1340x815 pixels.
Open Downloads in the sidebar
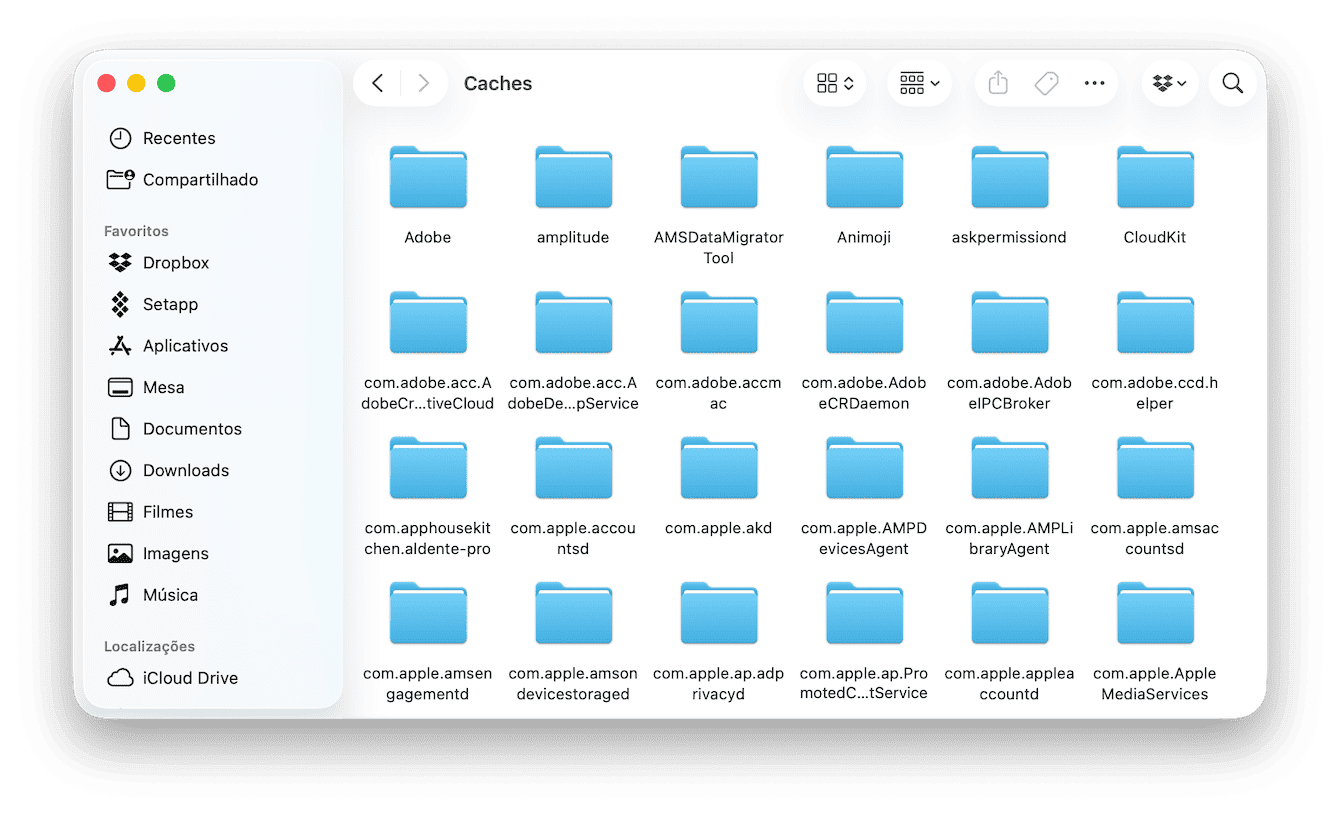[169, 470]
